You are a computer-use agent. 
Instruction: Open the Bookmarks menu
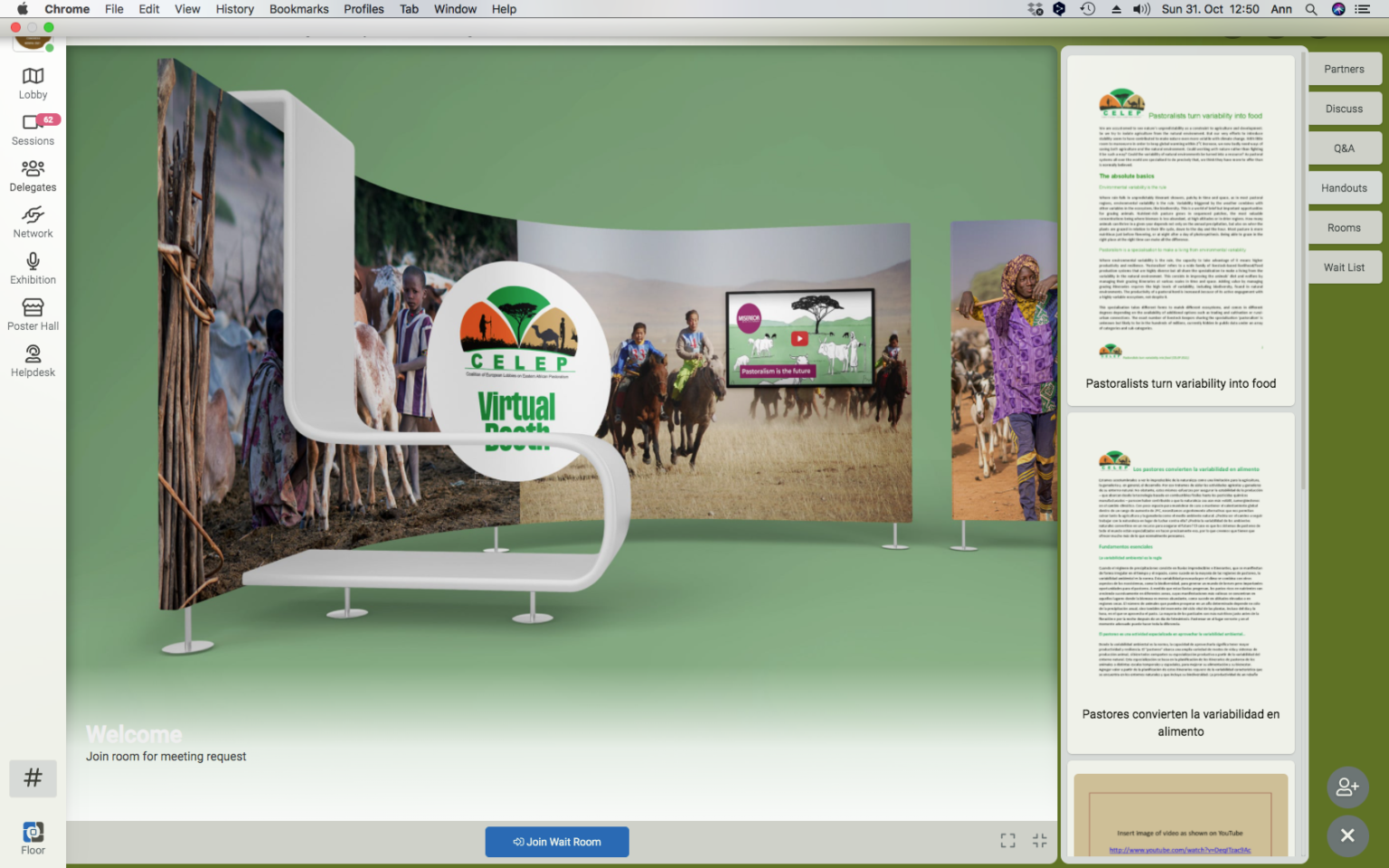click(299, 9)
